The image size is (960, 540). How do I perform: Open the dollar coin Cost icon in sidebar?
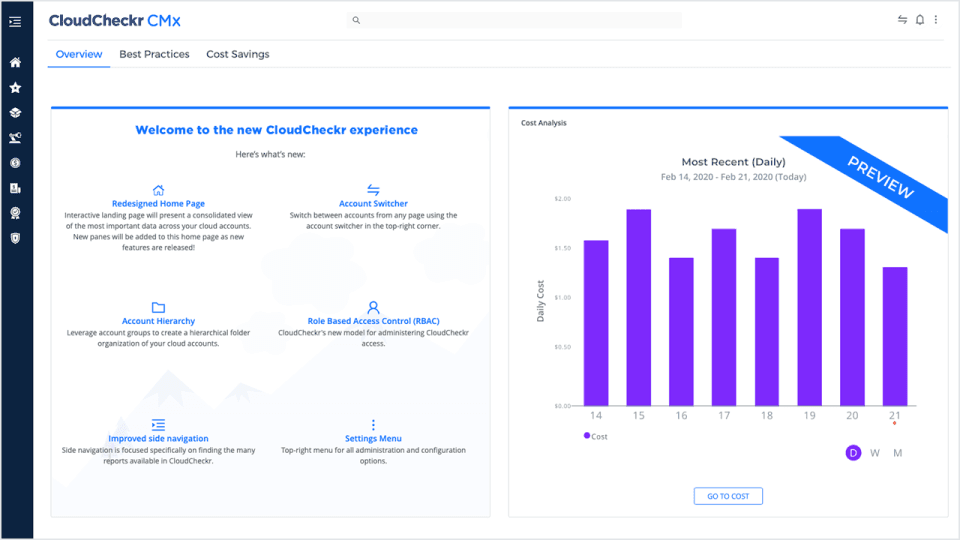pyautogui.click(x=15, y=163)
